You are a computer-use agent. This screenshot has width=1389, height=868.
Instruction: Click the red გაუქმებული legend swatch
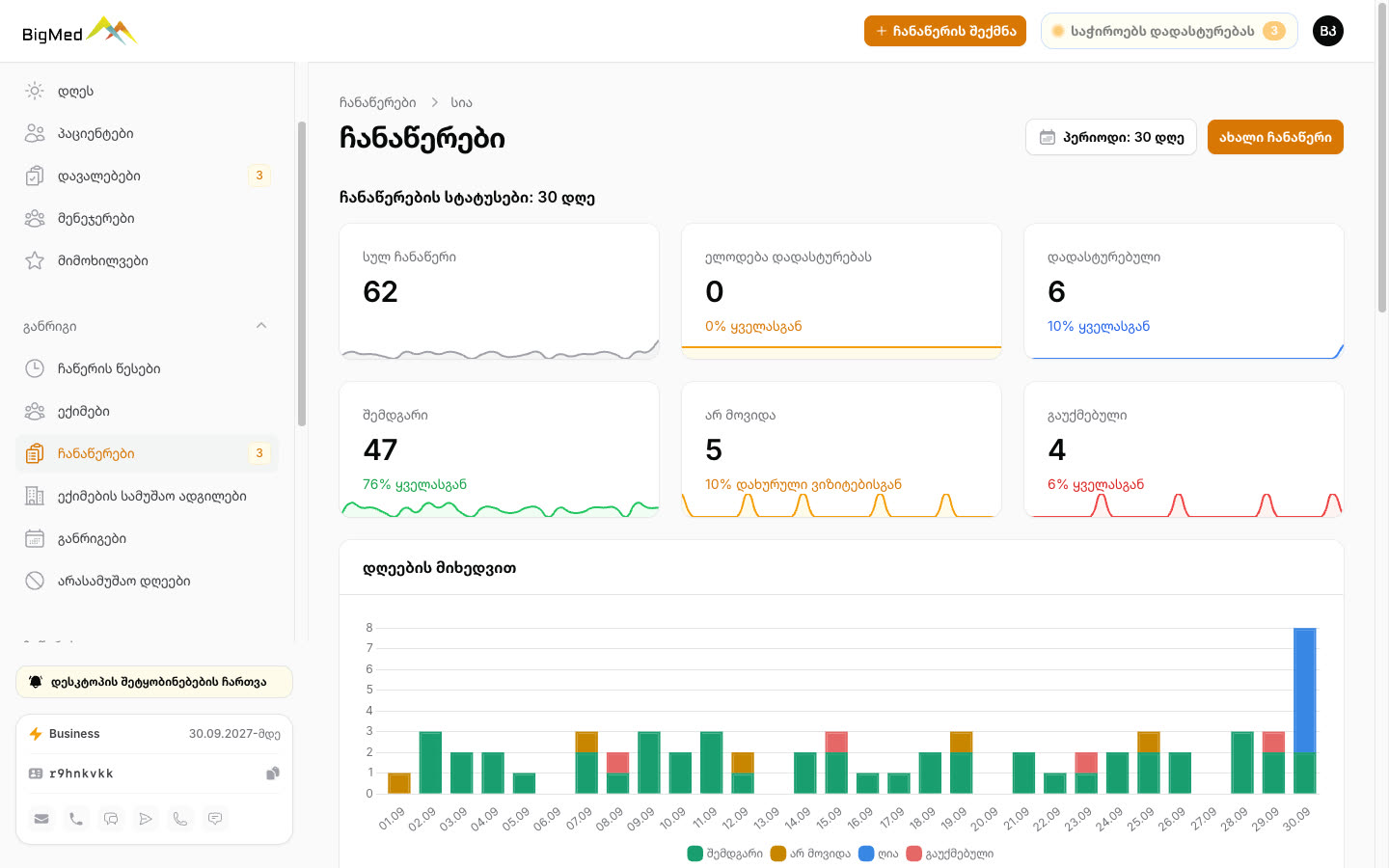(913, 854)
